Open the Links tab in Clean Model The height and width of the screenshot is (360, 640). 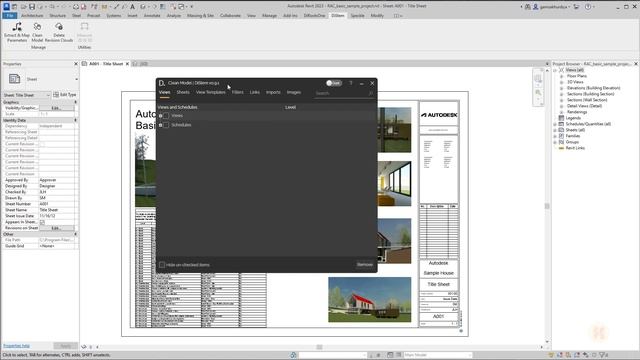pos(255,92)
